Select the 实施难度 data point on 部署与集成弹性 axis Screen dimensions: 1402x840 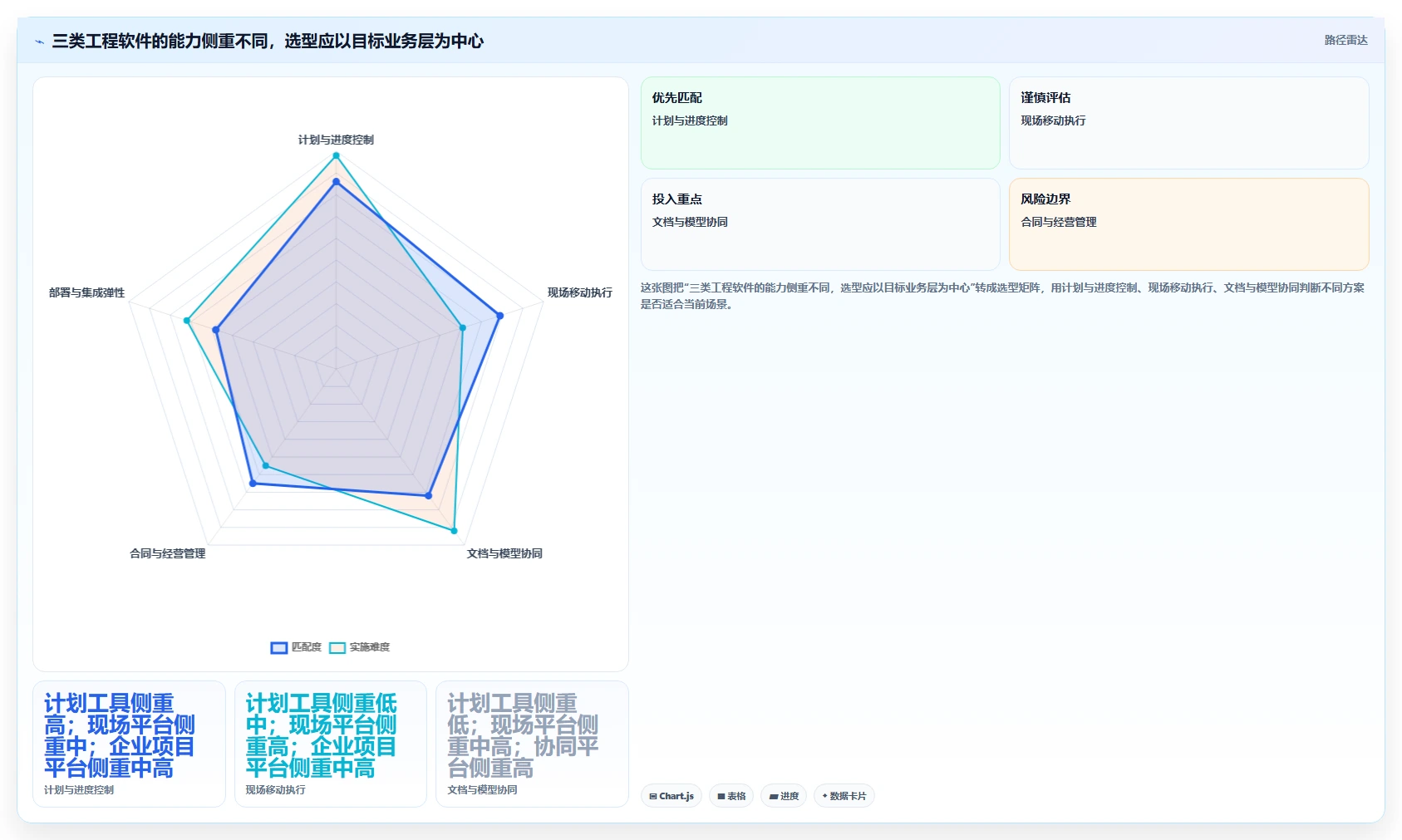(187, 321)
